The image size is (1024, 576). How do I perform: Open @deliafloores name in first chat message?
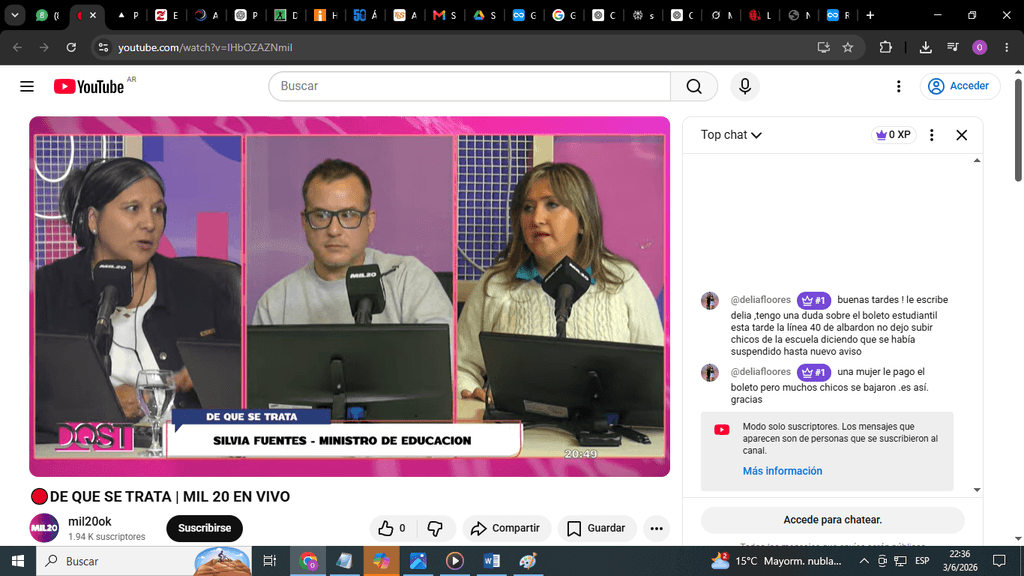tap(760, 300)
